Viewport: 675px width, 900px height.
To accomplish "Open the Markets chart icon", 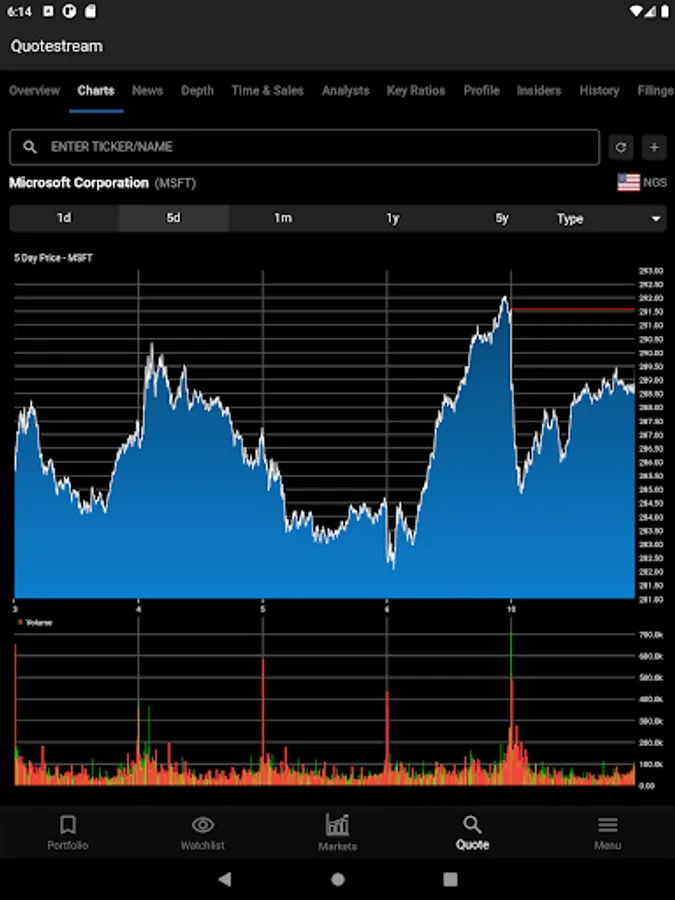I will point(338,825).
